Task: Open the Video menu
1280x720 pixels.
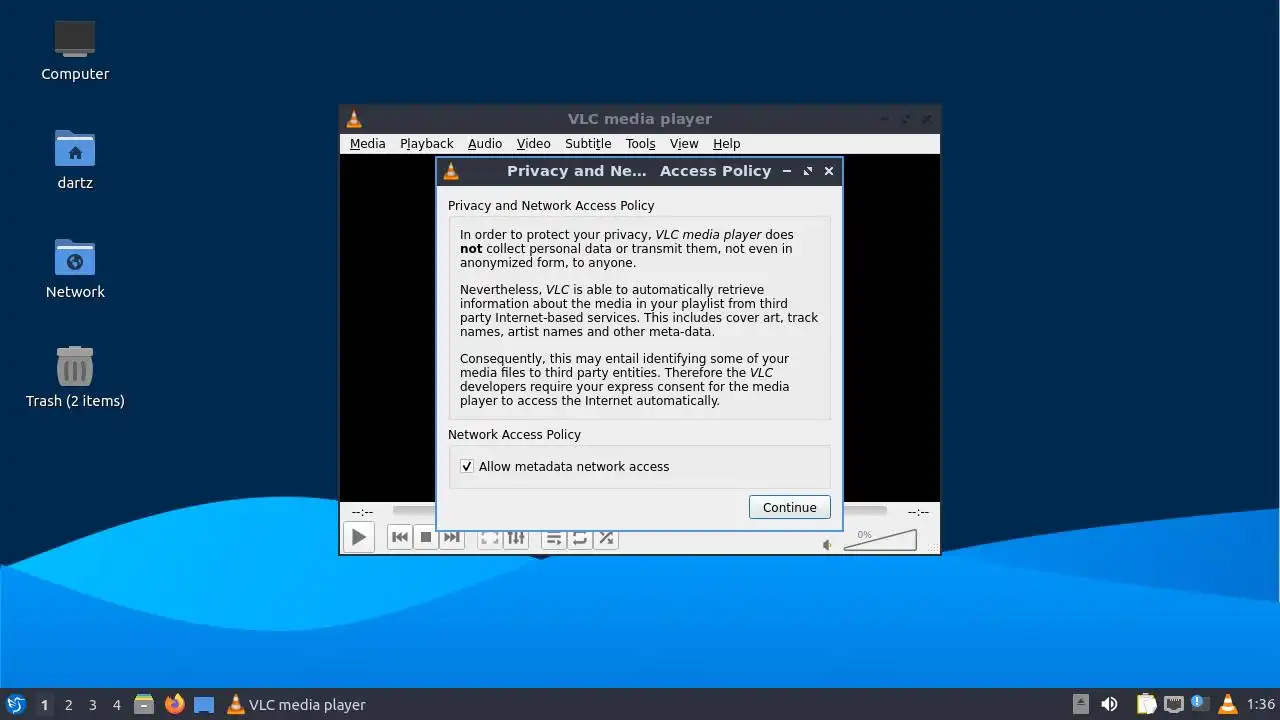Action: (x=534, y=144)
